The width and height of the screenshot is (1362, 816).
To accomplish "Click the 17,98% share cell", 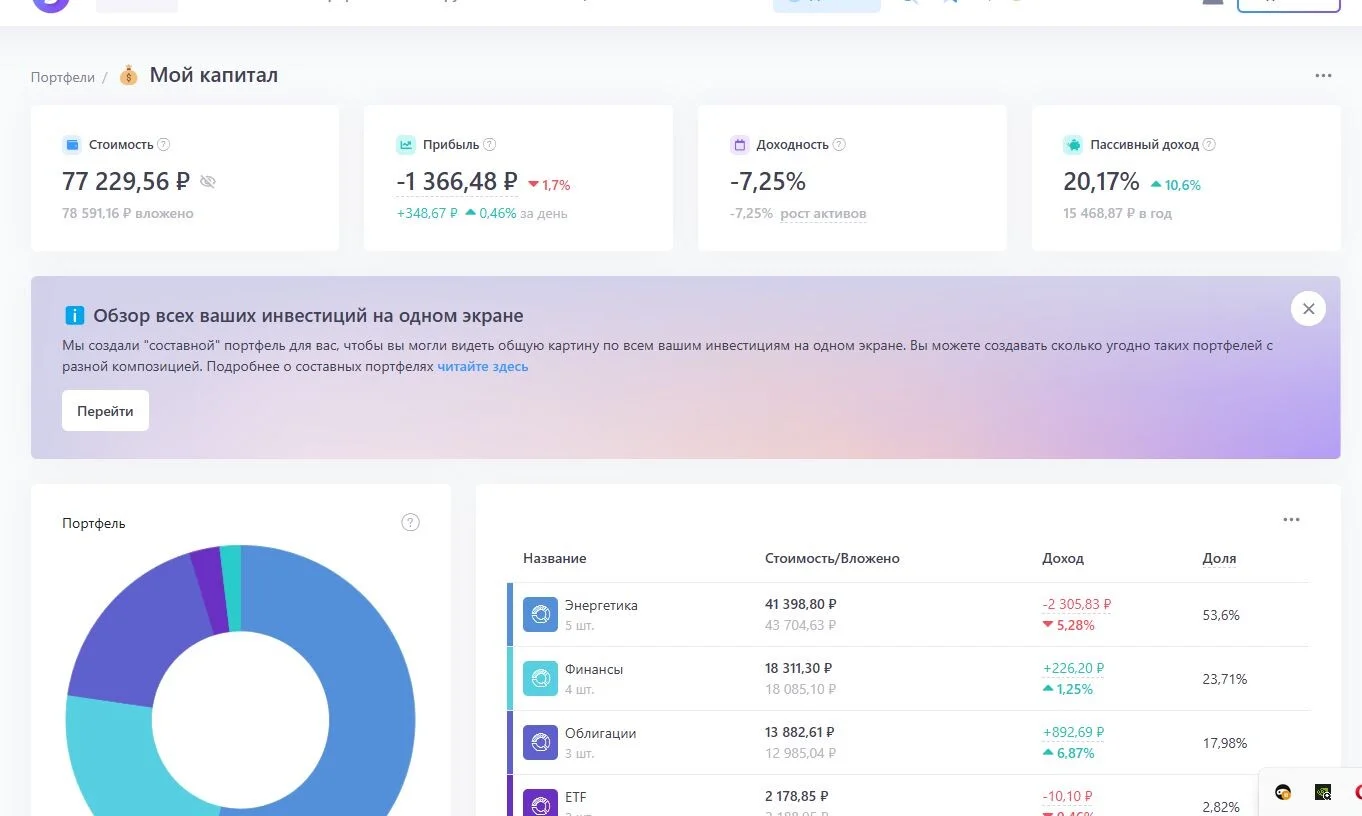I will pos(1225,743).
